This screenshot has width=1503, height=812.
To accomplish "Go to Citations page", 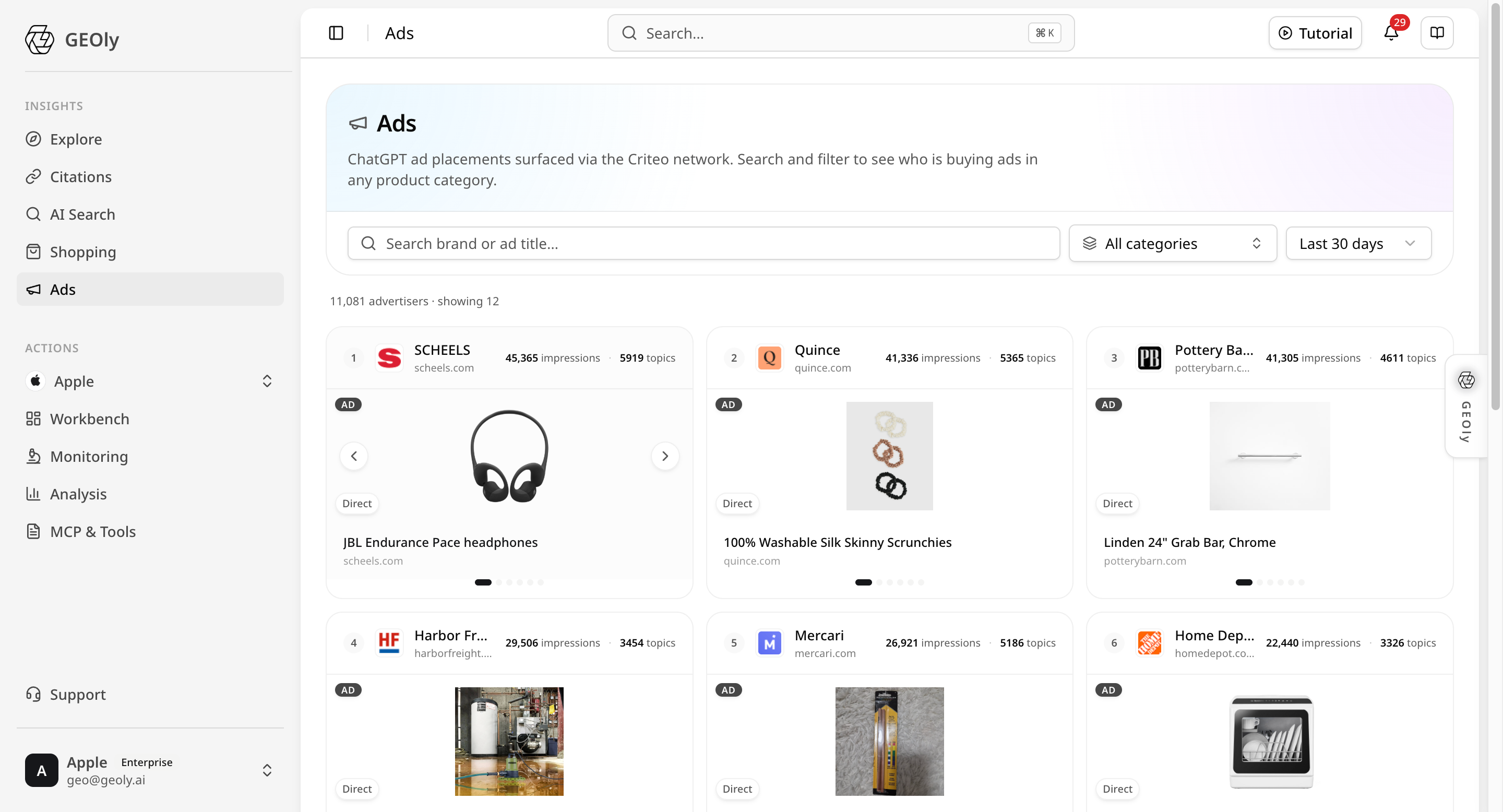I will point(150,177).
